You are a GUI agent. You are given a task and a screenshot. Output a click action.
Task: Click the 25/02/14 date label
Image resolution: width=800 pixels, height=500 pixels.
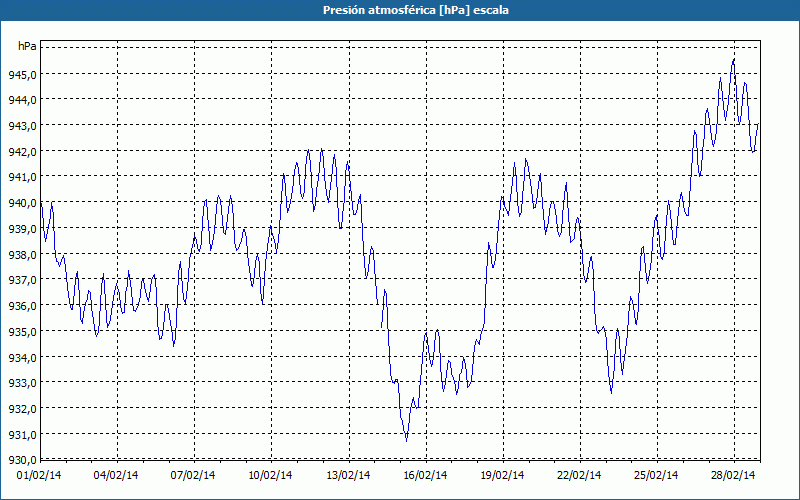pyautogui.click(x=656, y=476)
